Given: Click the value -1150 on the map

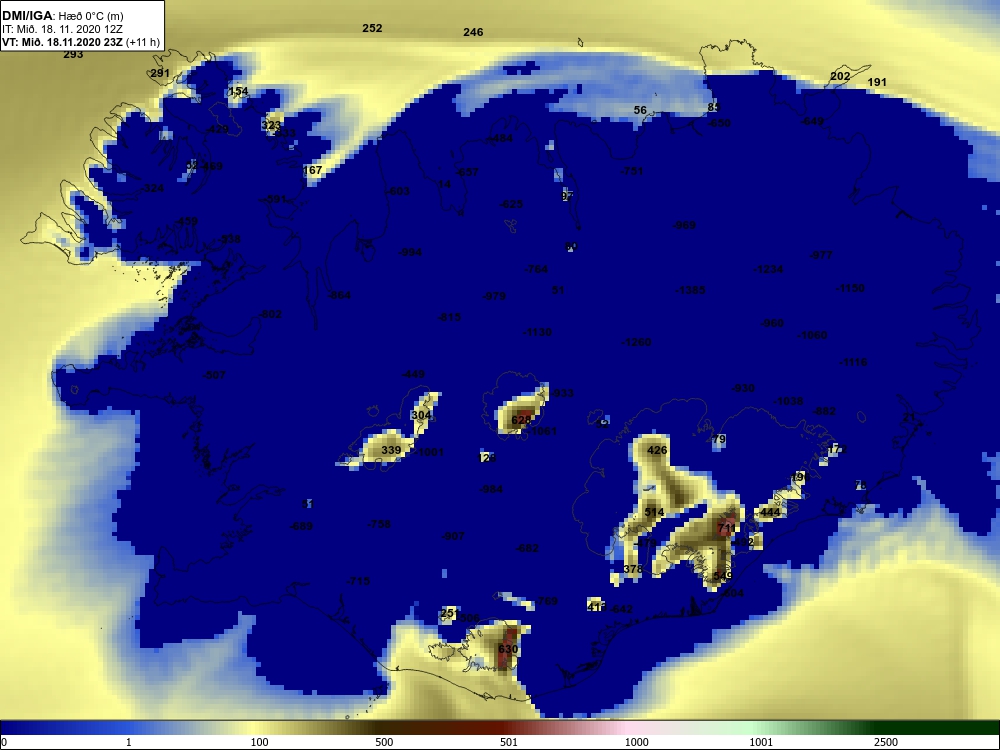Looking at the screenshot, I should point(850,288).
